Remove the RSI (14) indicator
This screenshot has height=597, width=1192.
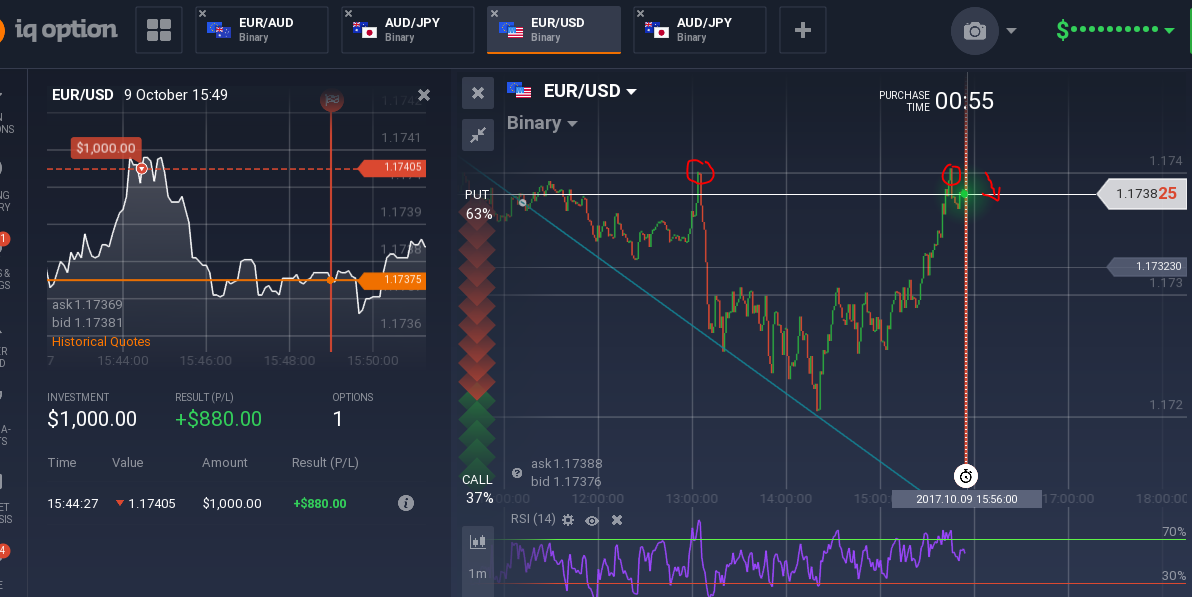click(x=617, y=520)
